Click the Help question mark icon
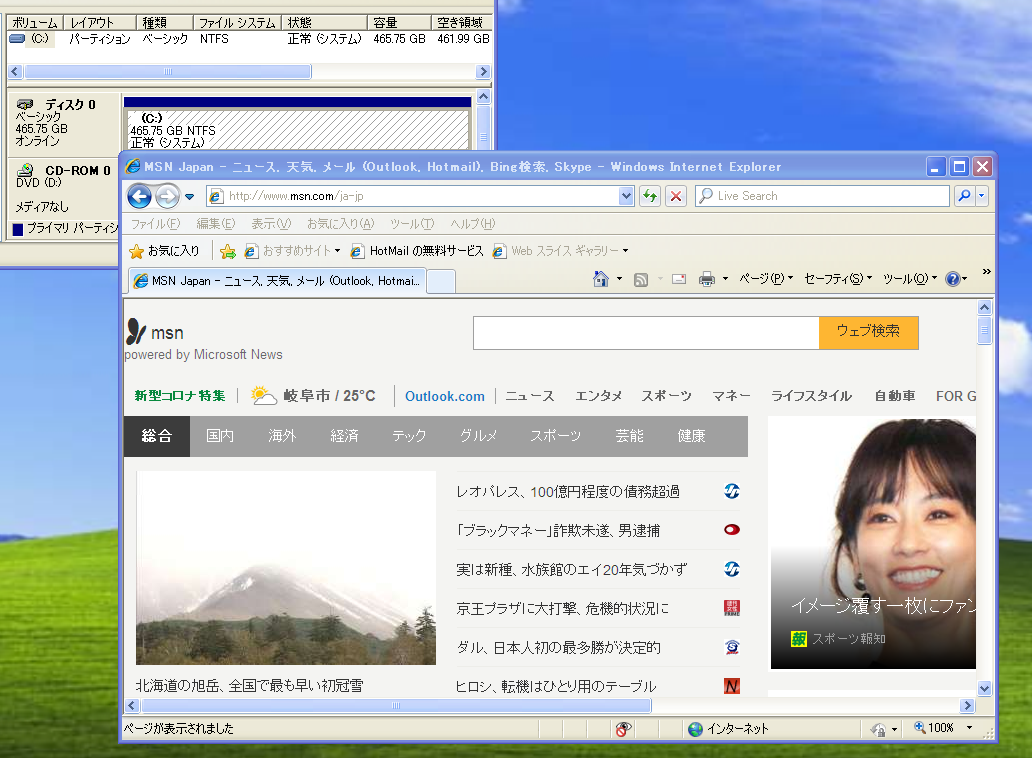The height and width of the screenshot is (758, 1032). pos(952,279)
